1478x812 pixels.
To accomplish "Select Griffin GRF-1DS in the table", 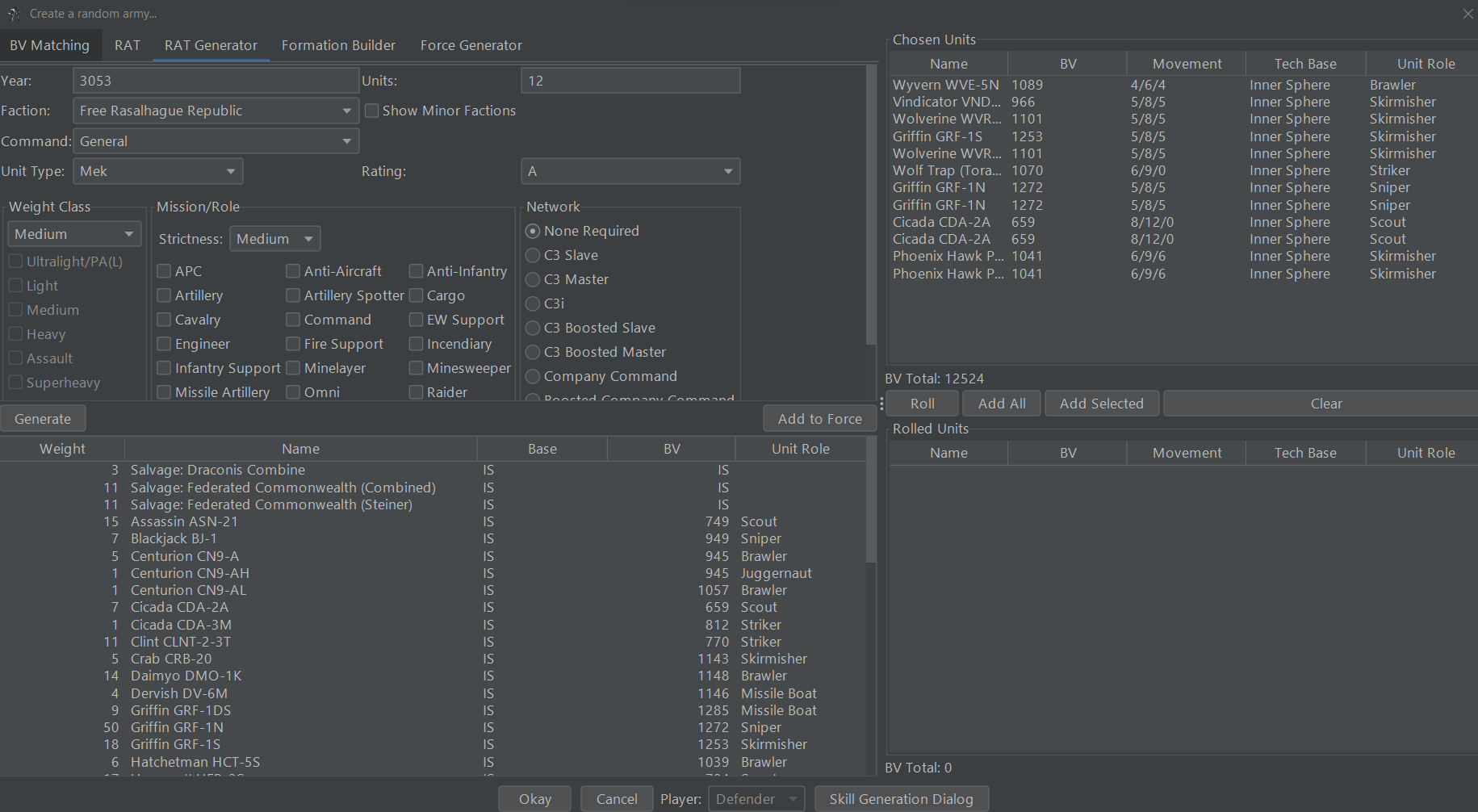I will coord(181,710).
